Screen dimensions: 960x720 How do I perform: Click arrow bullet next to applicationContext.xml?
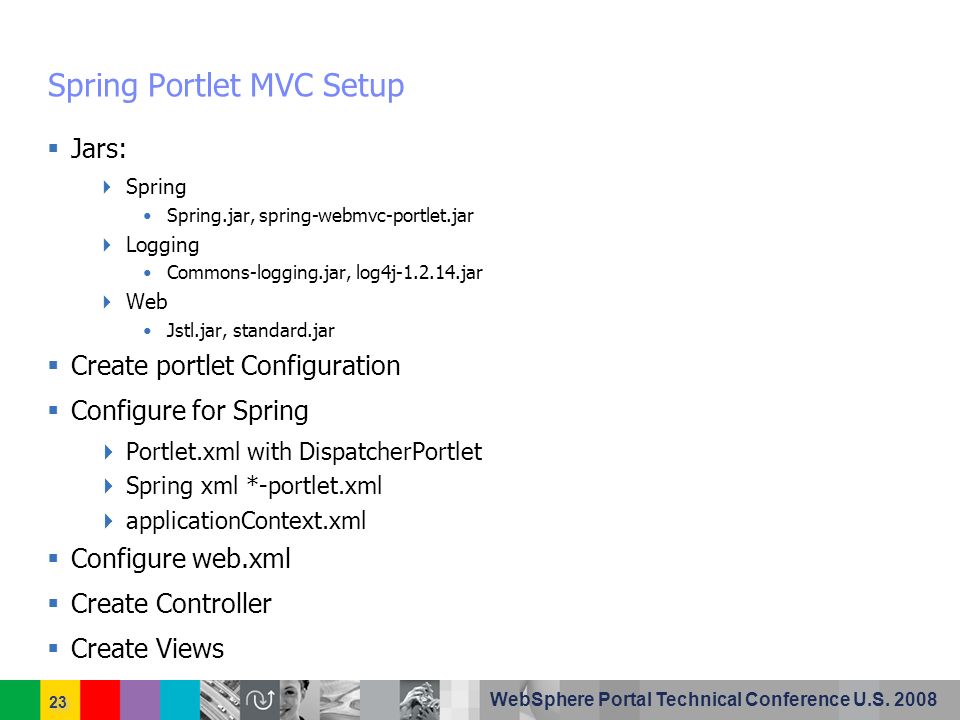click(x=108, y=521)
